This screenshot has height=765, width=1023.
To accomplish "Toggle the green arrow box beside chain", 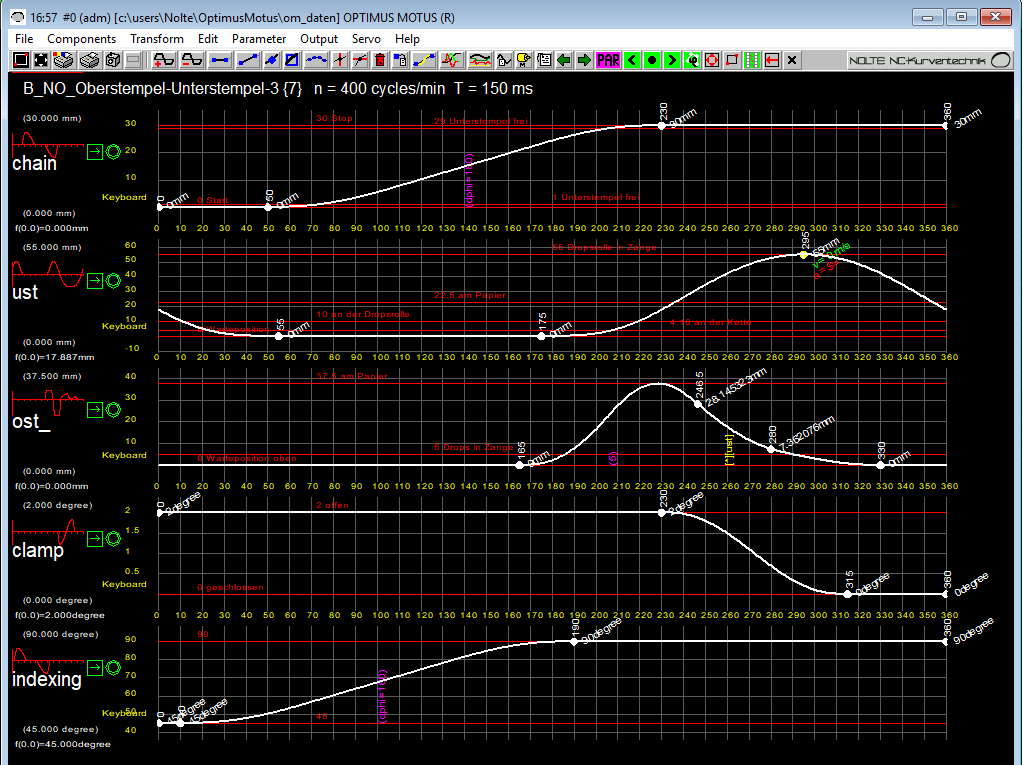I will (x=94, y=151).
